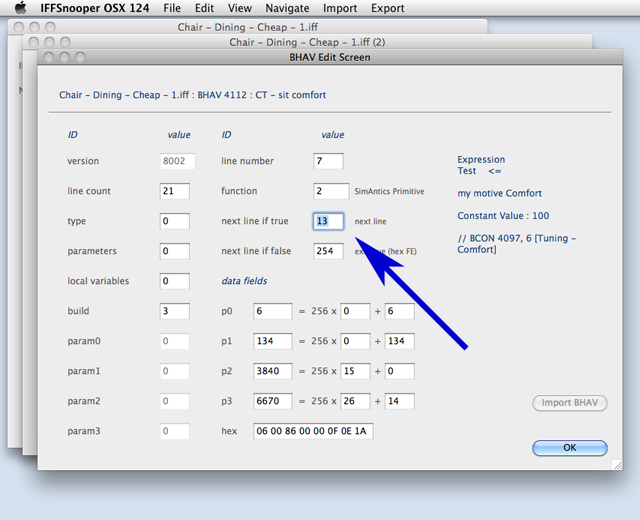Open the File menu
The height and width of the screenshot is (520, 640).
(x=173, y=8)
